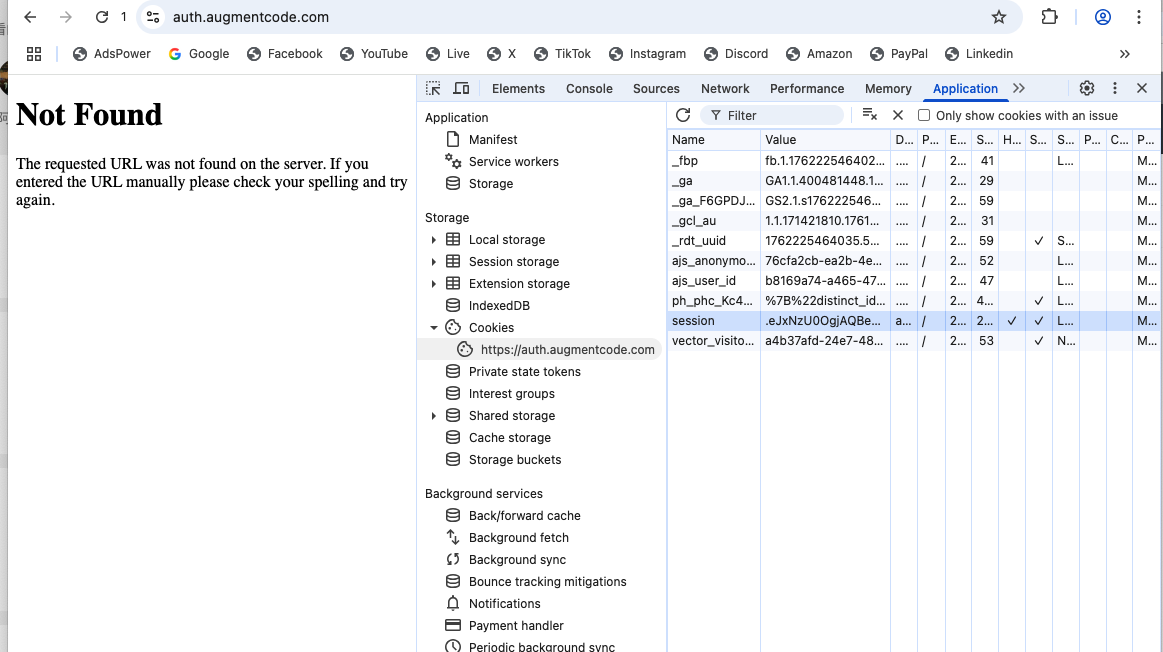
Task: Reload the page in browser toolbar
Action: [102, 17]
